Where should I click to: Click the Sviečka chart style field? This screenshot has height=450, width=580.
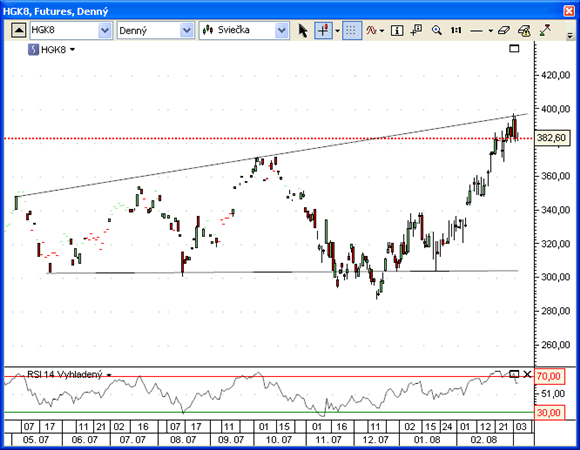click(237, 30)
